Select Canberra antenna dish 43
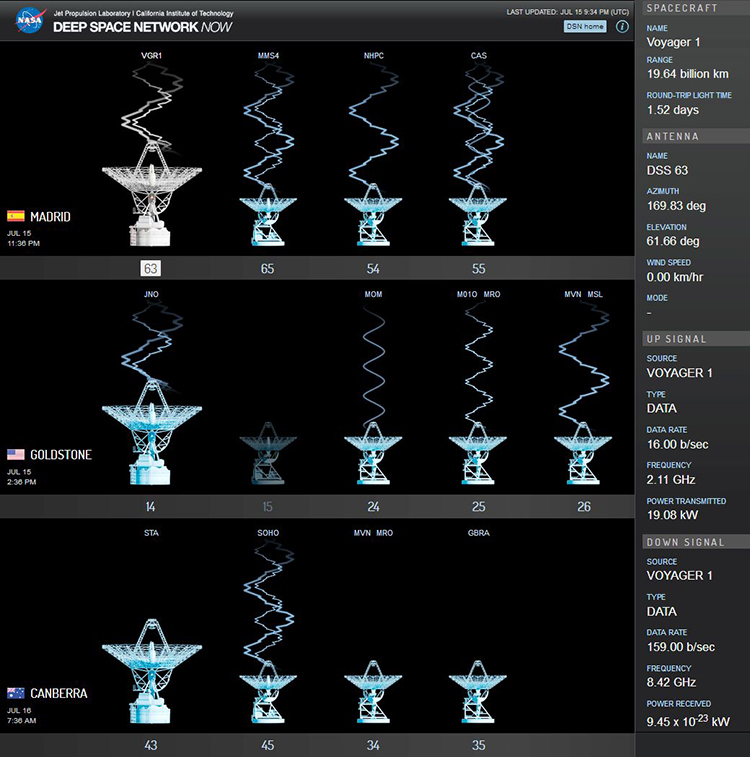The height and width of the screenshot is (757, 750). point(152,671)
